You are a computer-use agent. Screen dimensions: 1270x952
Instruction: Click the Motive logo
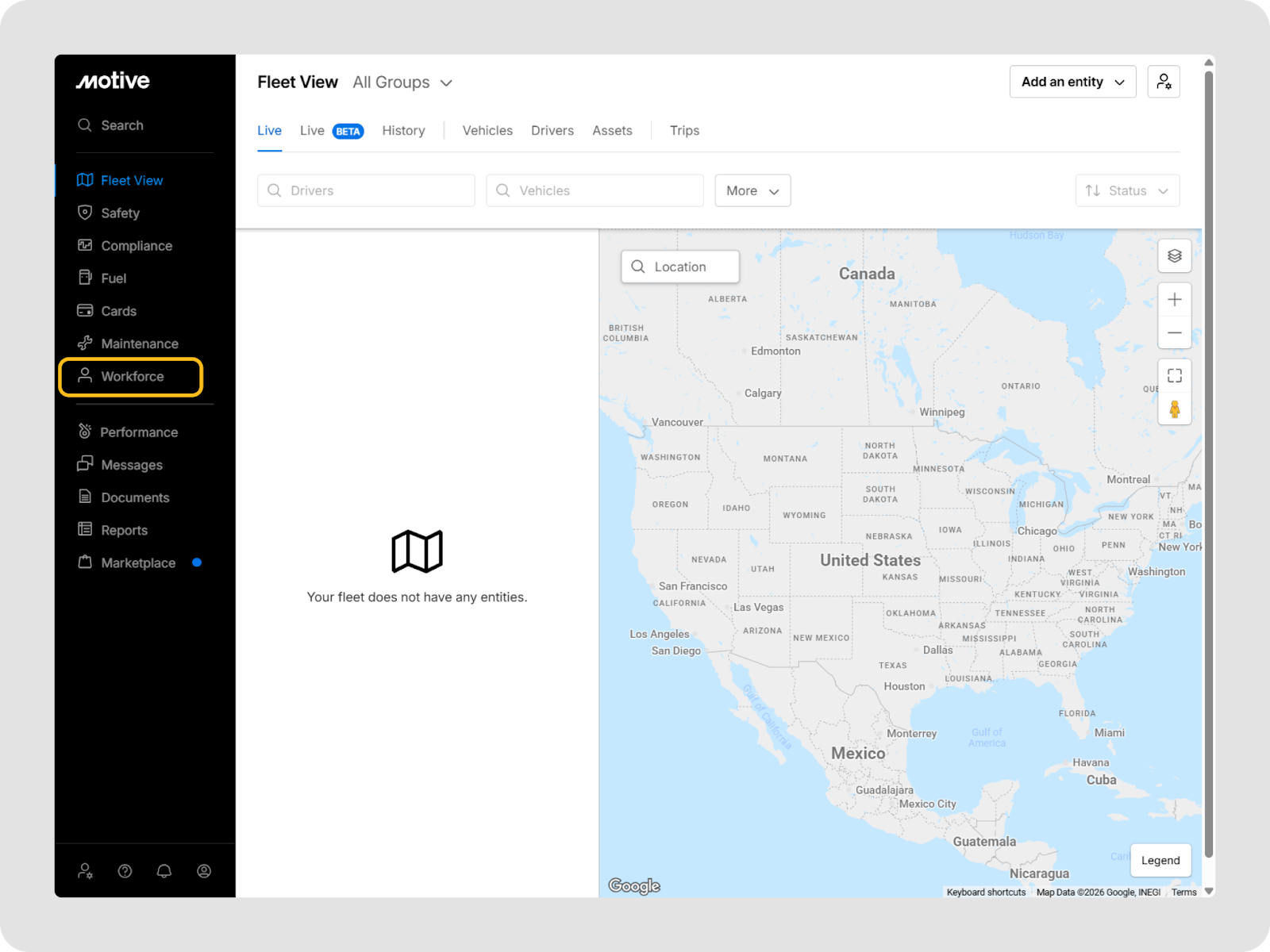(x=113, y=81)
